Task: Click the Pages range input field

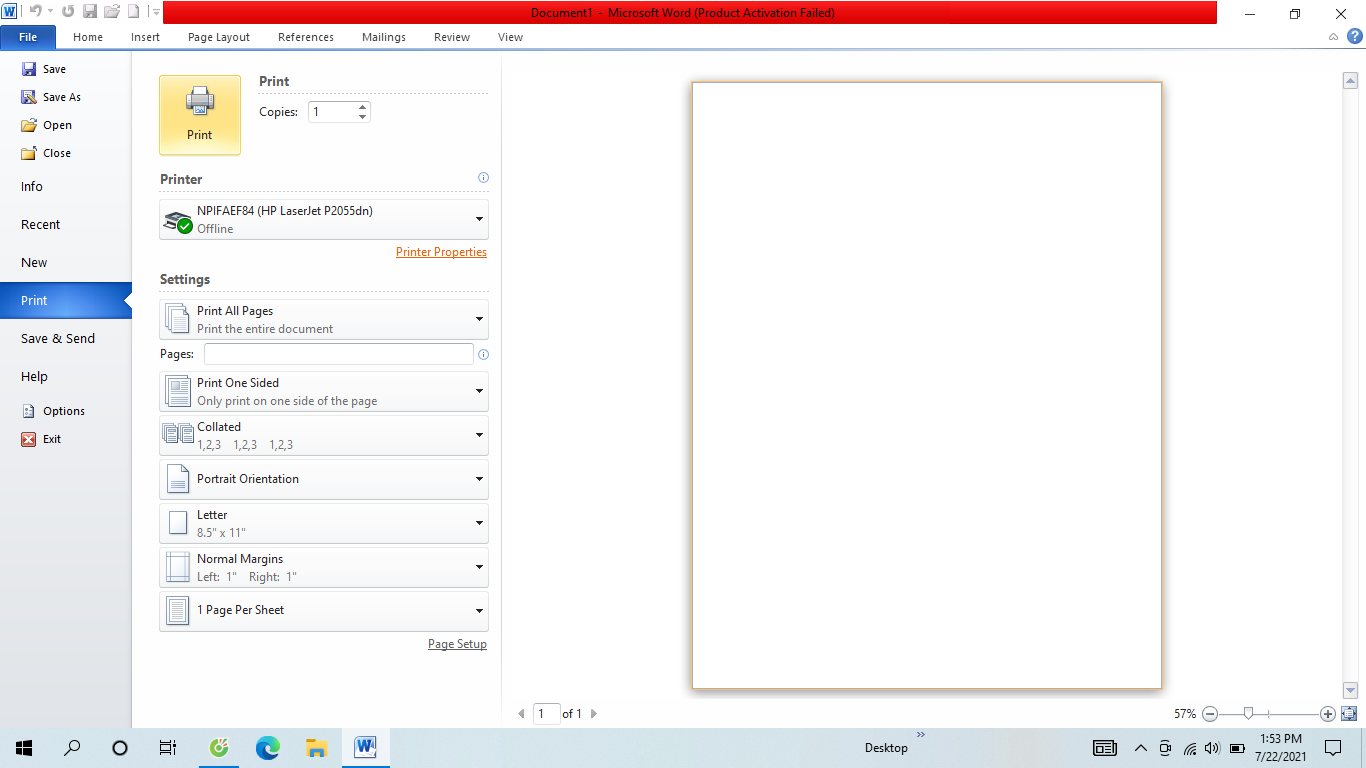Action: 339,354
